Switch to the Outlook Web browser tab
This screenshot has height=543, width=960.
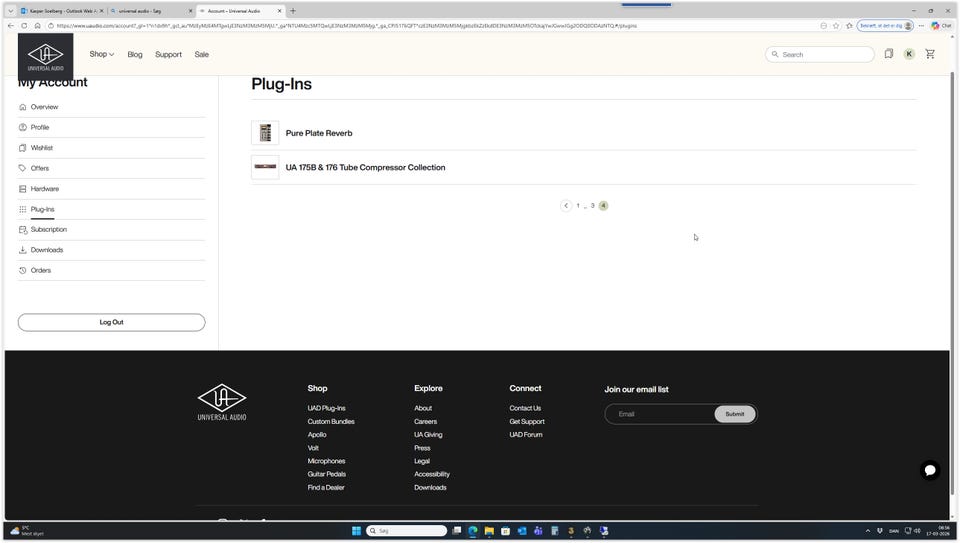point(60,11)
